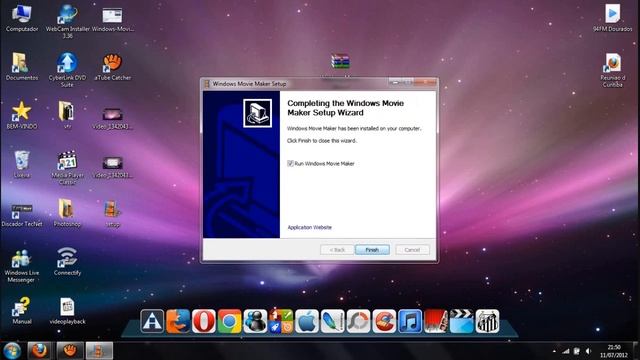Select the Reuniao d Curitiba icon
Screen dimensions: 640x360
click(x=612, y=70)
